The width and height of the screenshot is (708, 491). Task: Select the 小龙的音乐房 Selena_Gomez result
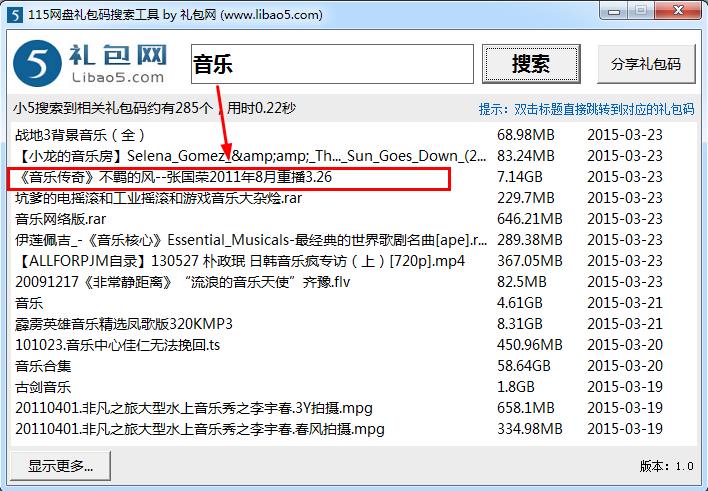[250, 156]
